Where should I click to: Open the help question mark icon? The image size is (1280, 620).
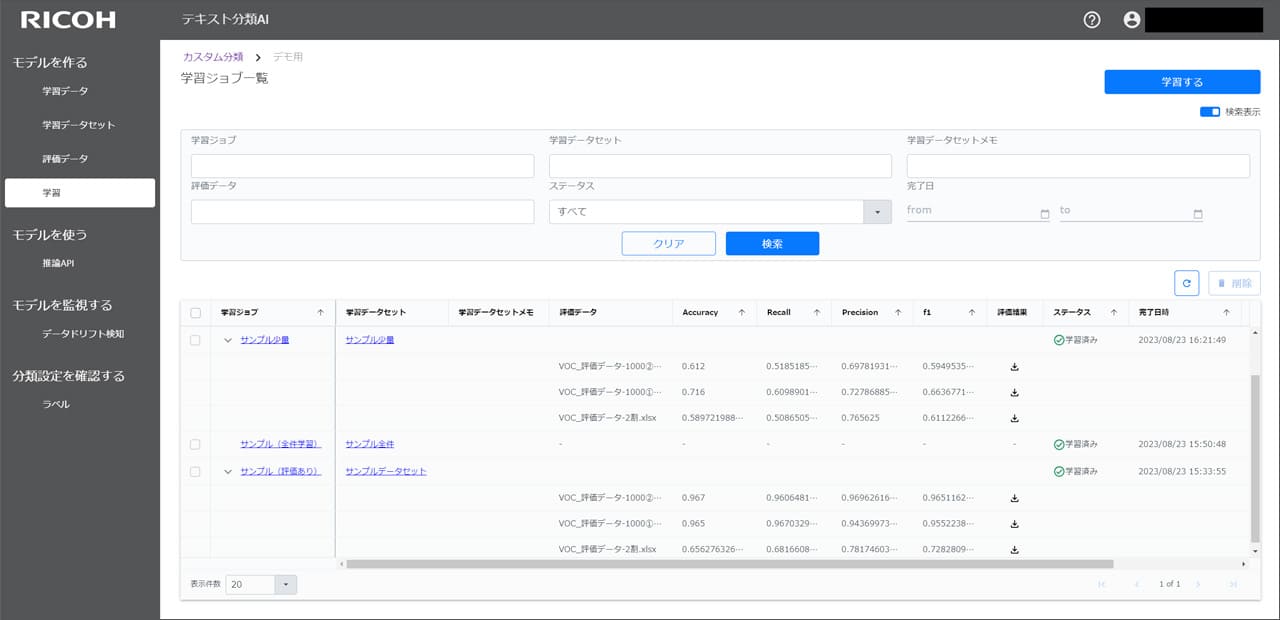tap(1092, 20)
